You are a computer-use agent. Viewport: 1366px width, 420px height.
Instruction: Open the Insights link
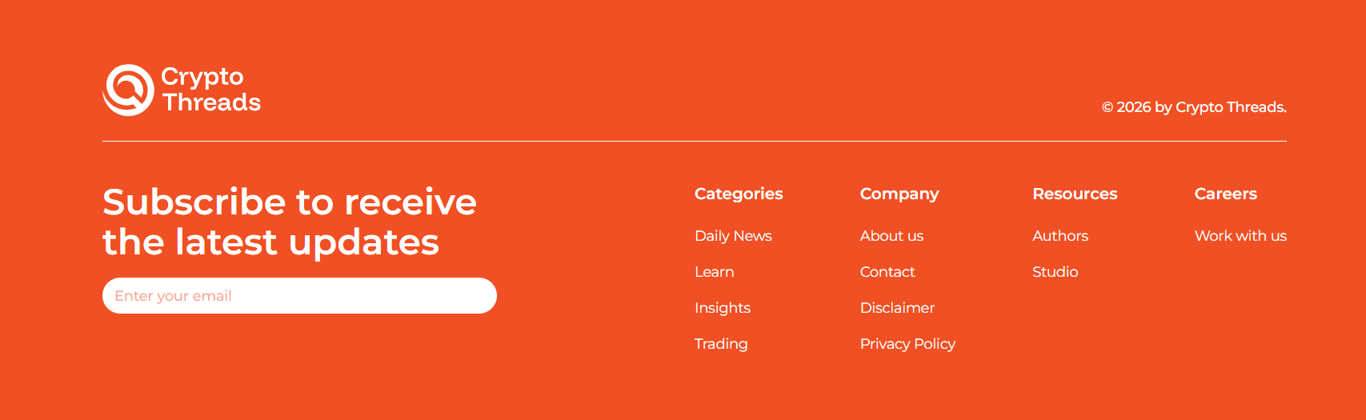[722, 308]
